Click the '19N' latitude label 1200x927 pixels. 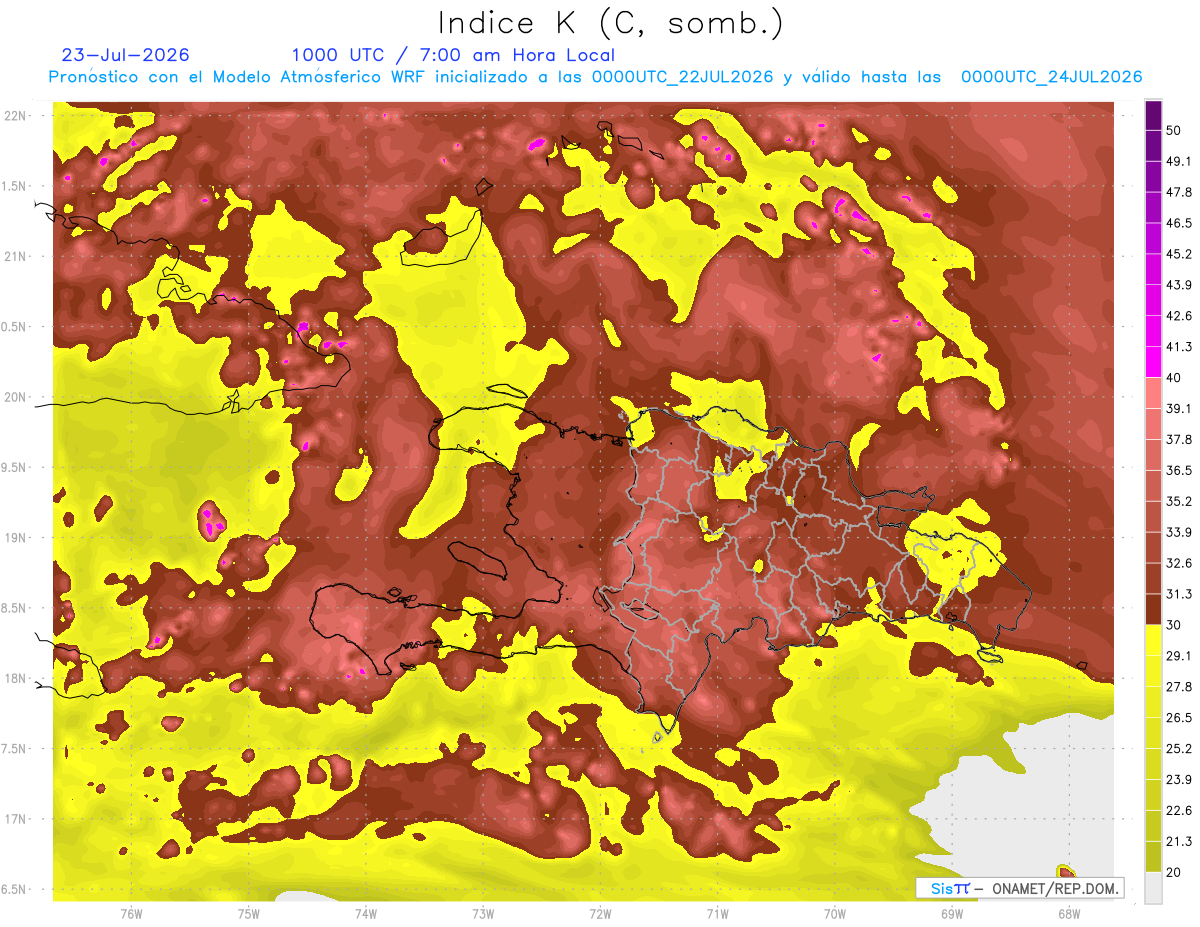pos(15,538)
